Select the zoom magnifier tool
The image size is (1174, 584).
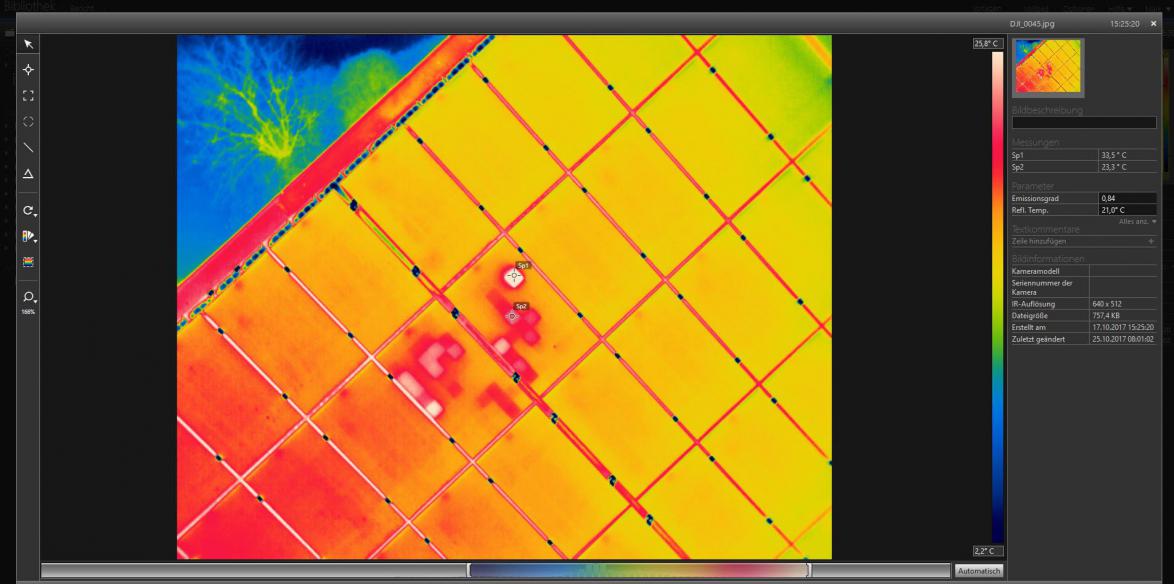click(x=27, y=296)
